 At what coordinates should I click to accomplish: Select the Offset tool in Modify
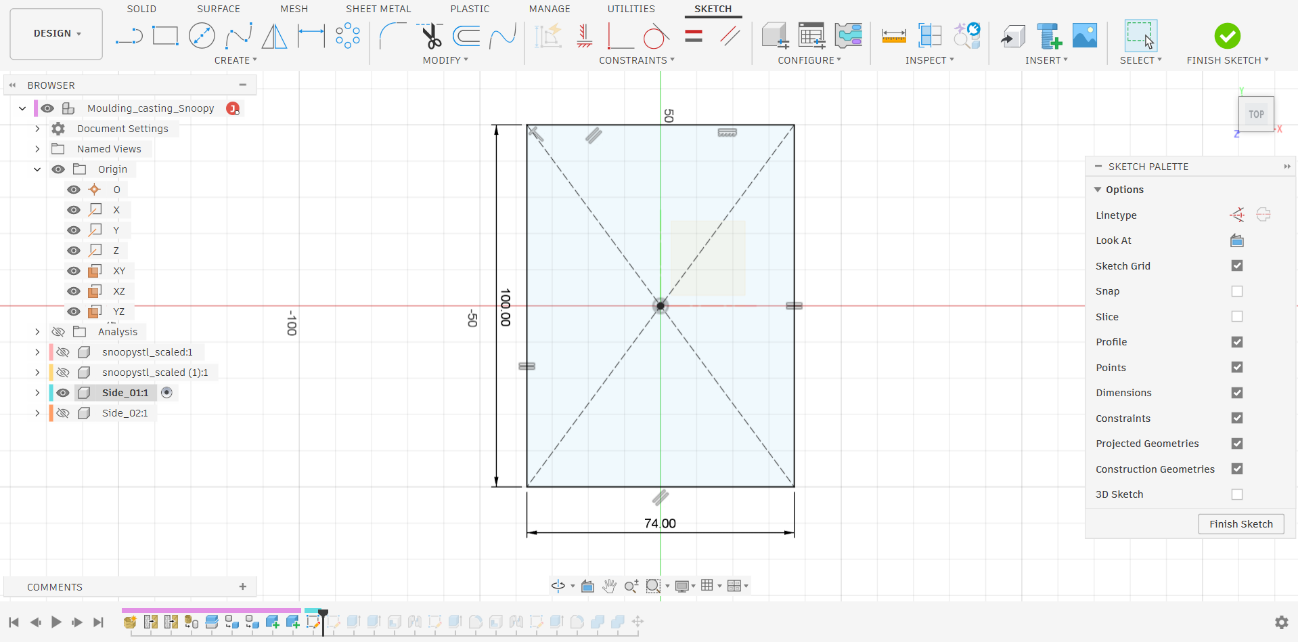[x=466, y=37]
